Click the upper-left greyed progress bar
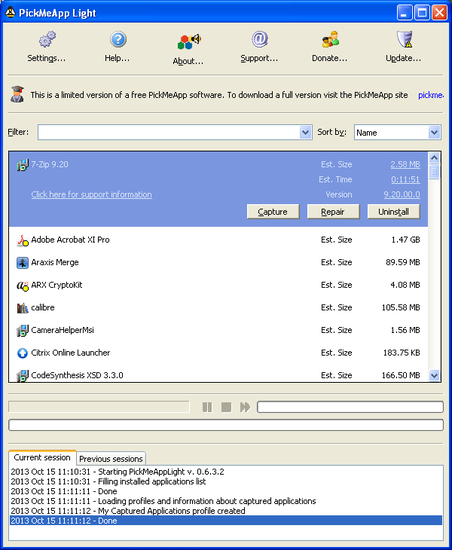Screen dimensions: 452x550 (x=99, y=407)
